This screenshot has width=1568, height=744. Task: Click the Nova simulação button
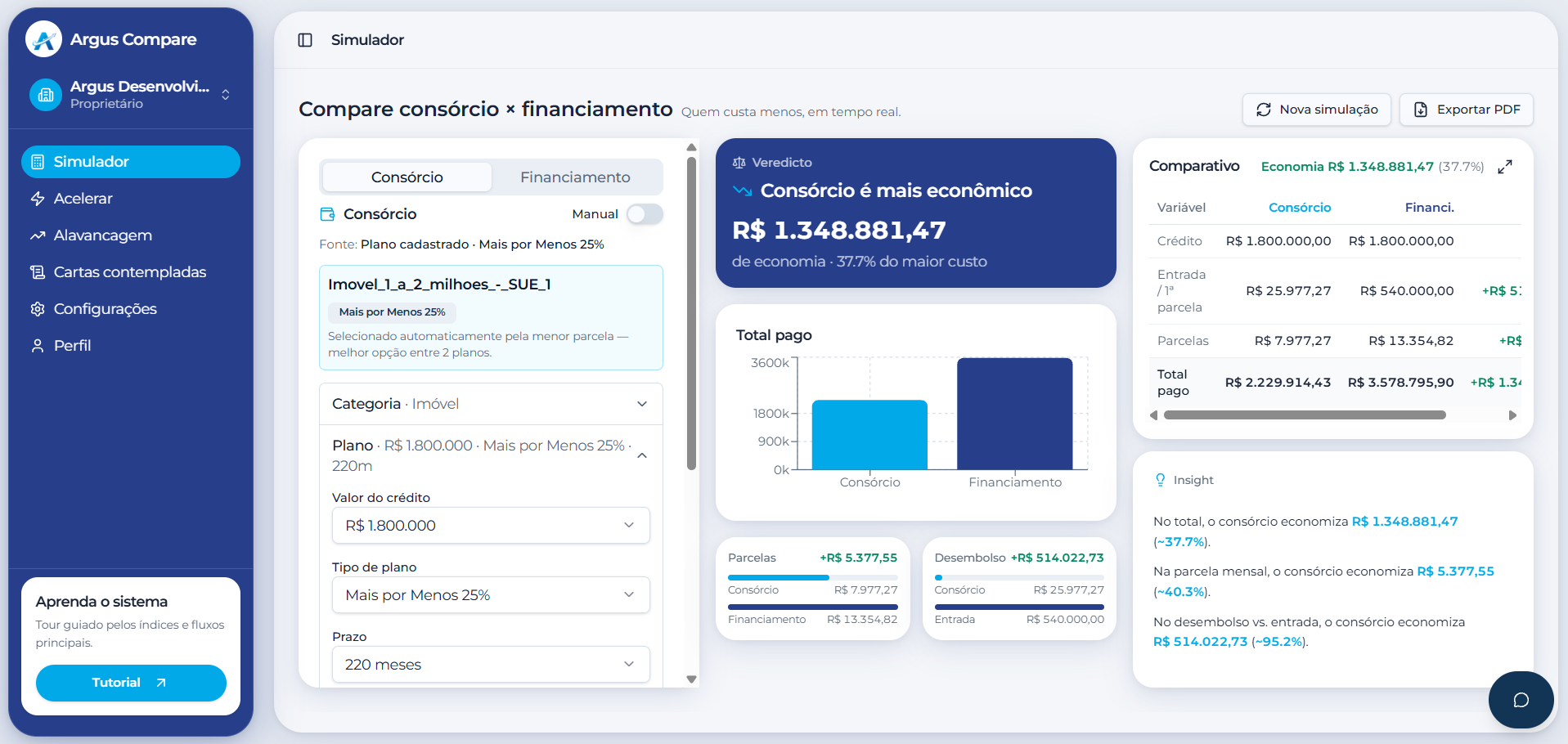point(1317,110)
